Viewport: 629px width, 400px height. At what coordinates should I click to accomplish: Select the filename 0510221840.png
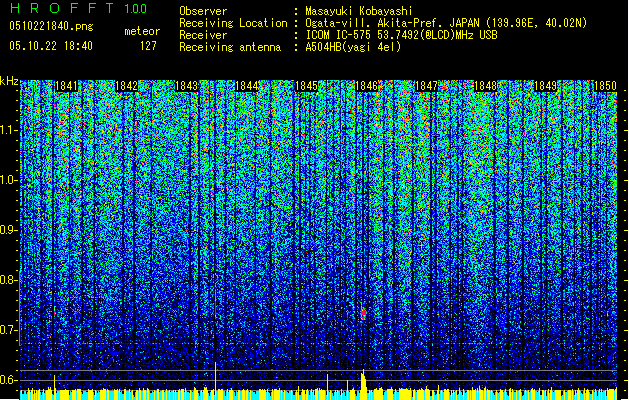click(x=51, y=26)
